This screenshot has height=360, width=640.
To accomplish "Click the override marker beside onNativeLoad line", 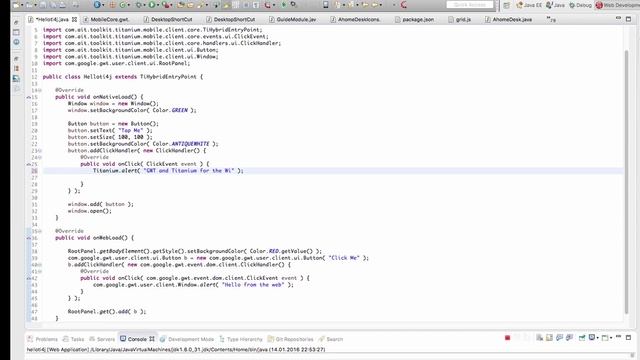I will click(29, 97).
